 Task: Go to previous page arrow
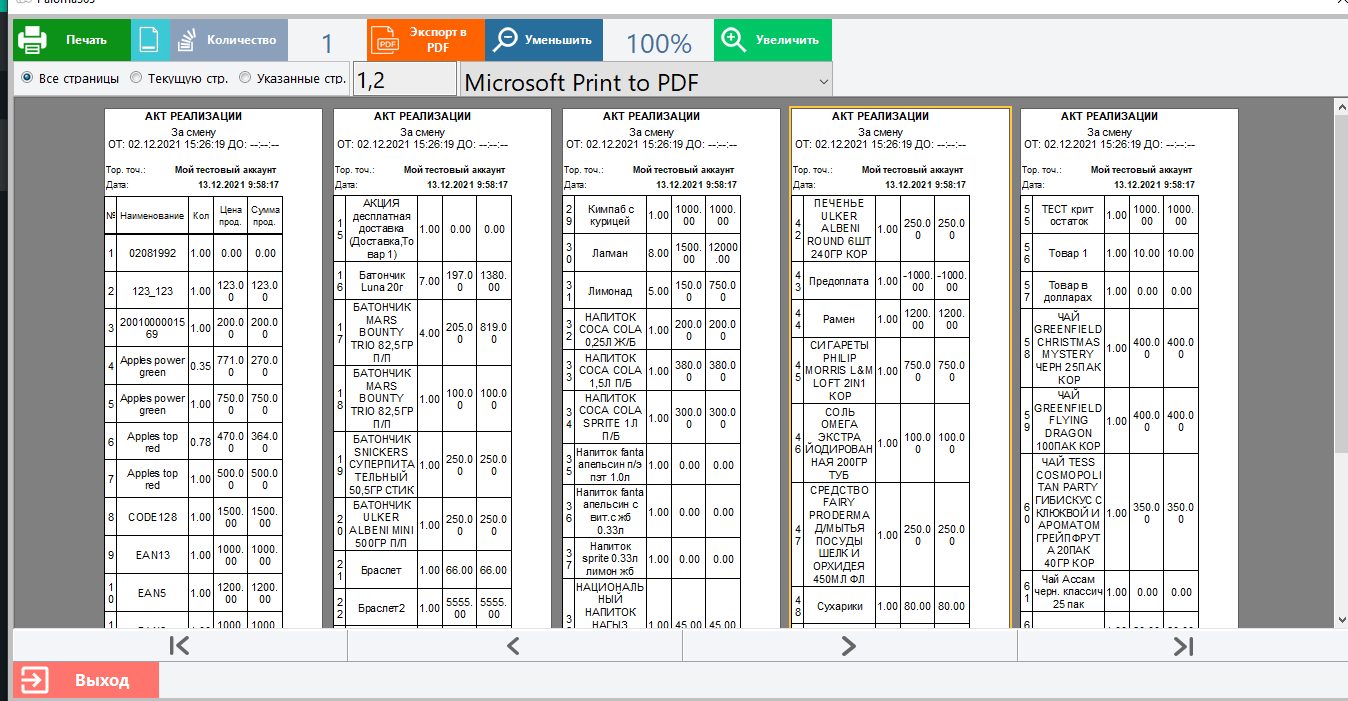point(514,646)
